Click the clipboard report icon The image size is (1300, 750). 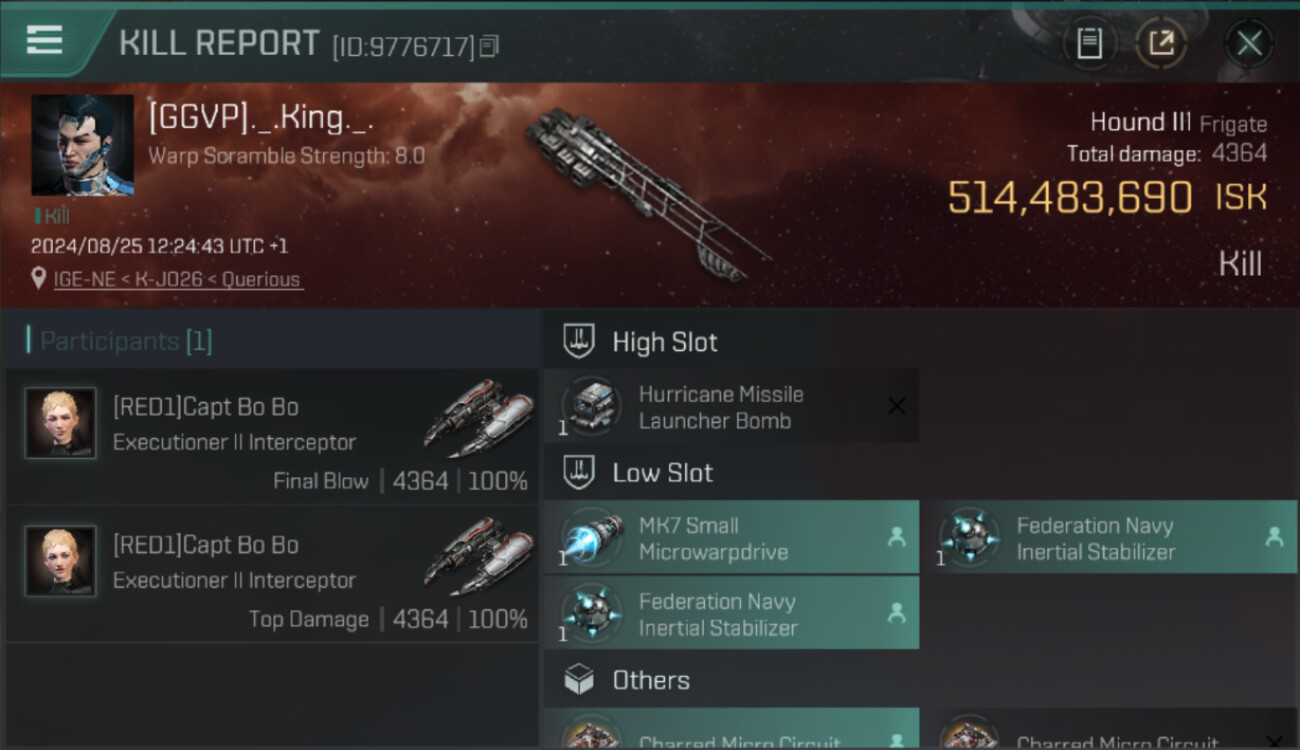tap(1089, 43)
